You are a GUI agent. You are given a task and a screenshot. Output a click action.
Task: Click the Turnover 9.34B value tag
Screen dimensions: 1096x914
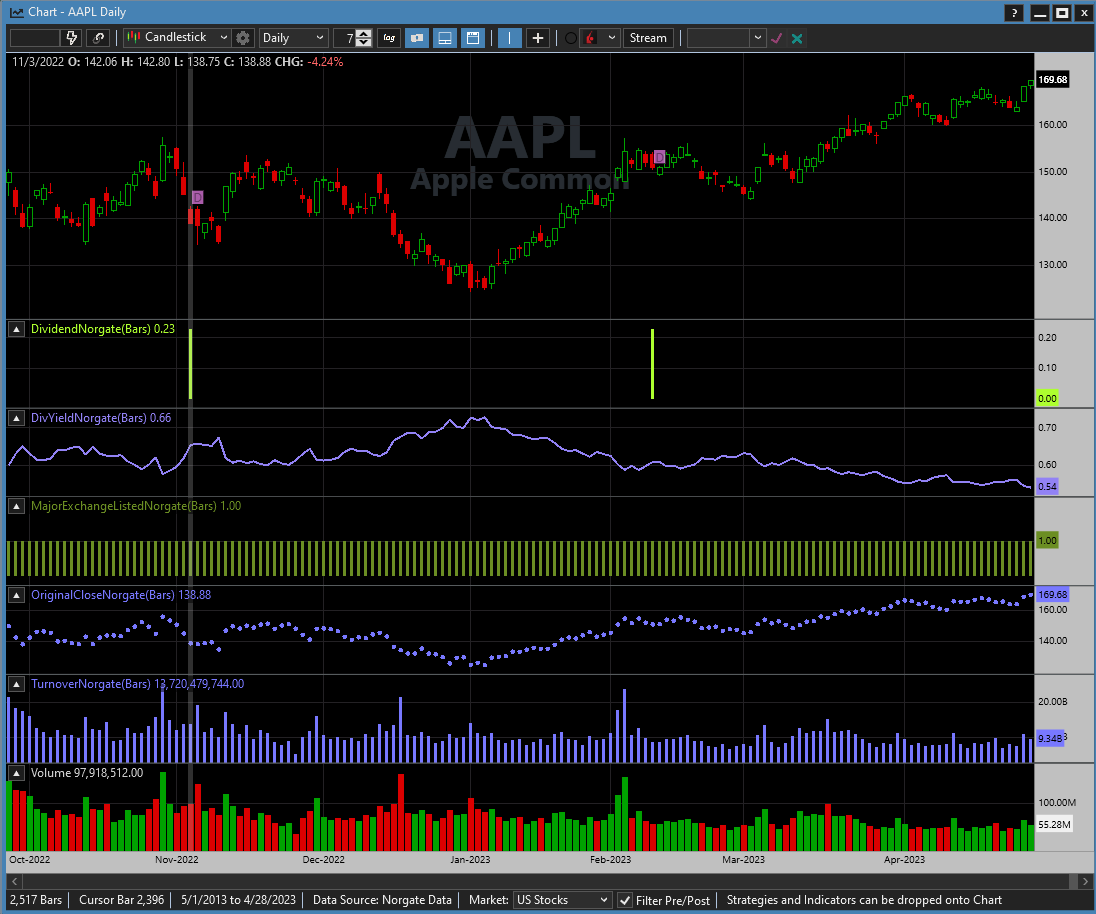[x=1050, y=738]
